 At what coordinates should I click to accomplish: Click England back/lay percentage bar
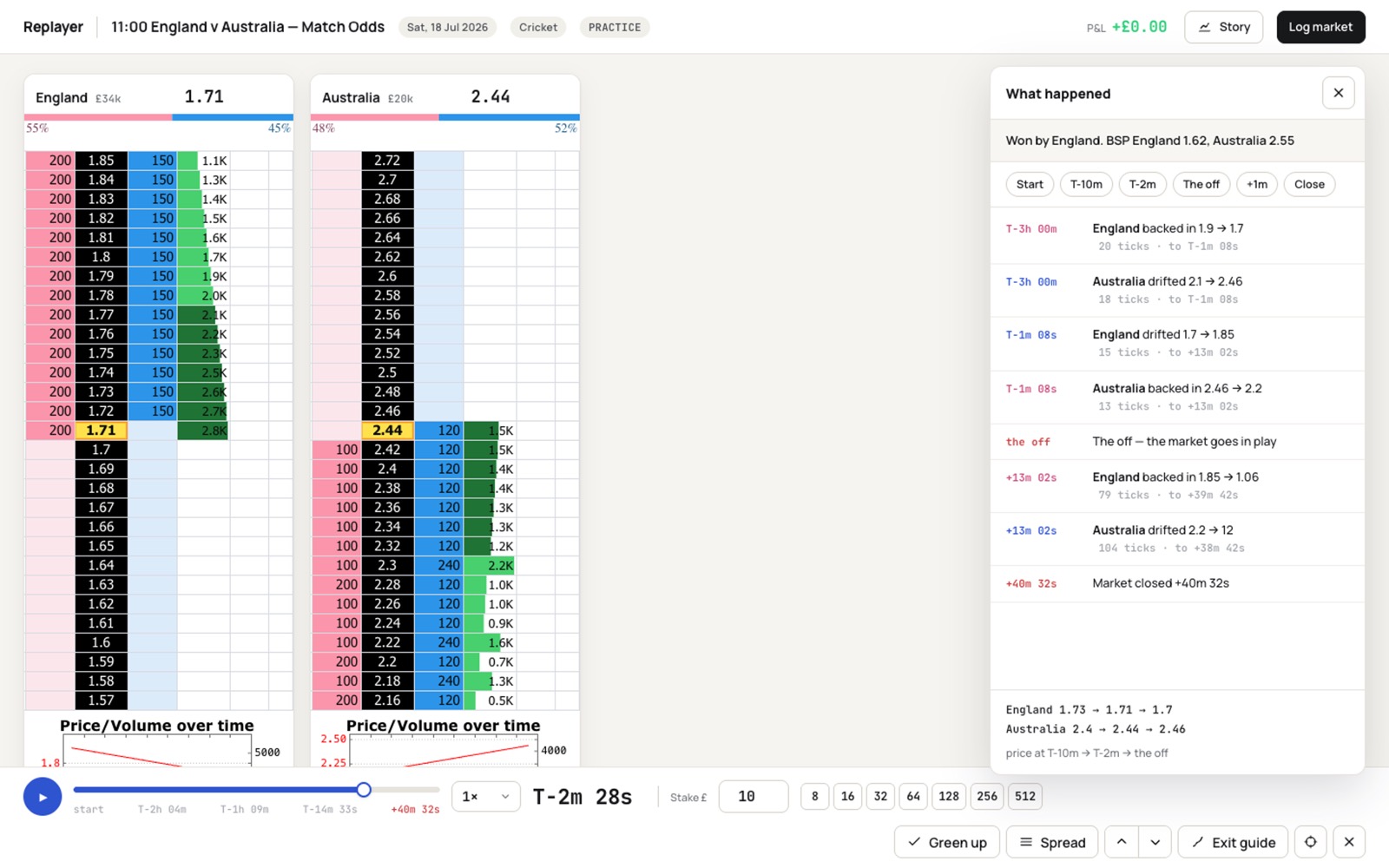click(159, 117)
